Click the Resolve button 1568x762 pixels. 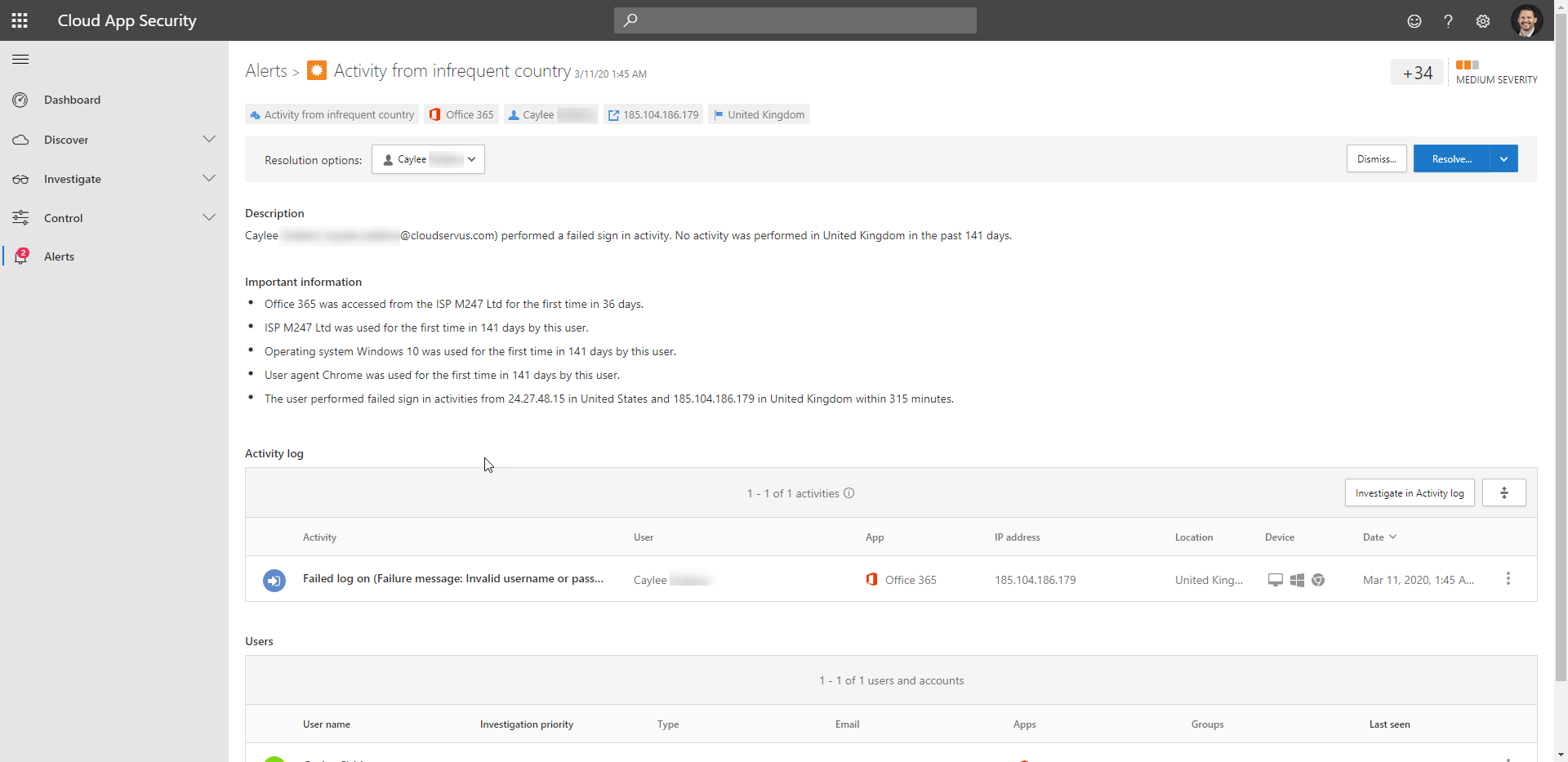pos(1452,159)
